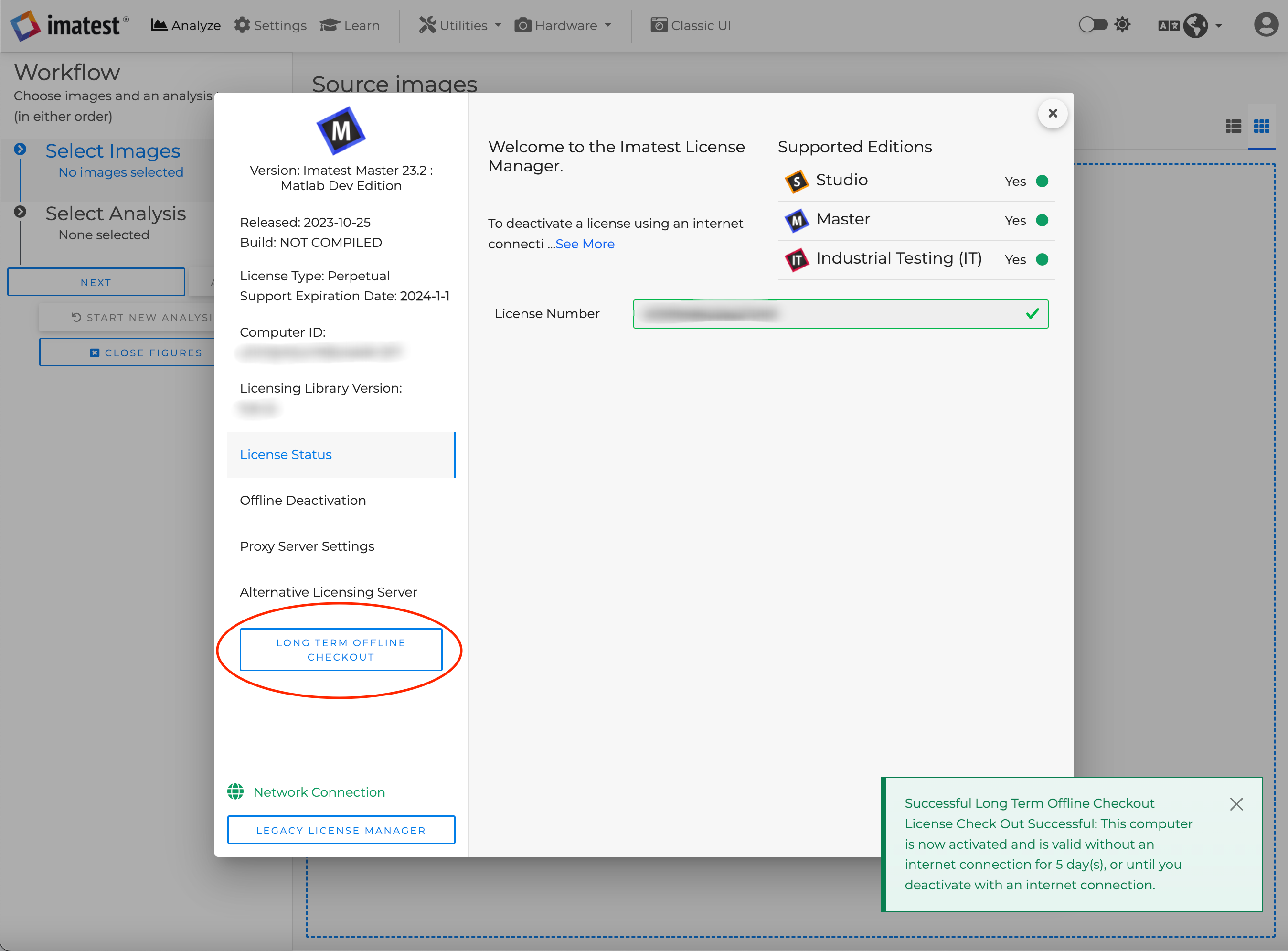Open the Settings menu item
Image resolution: width=1288 pixels, height=951 pixels.
pyautogui.click(x=270, y=25)
